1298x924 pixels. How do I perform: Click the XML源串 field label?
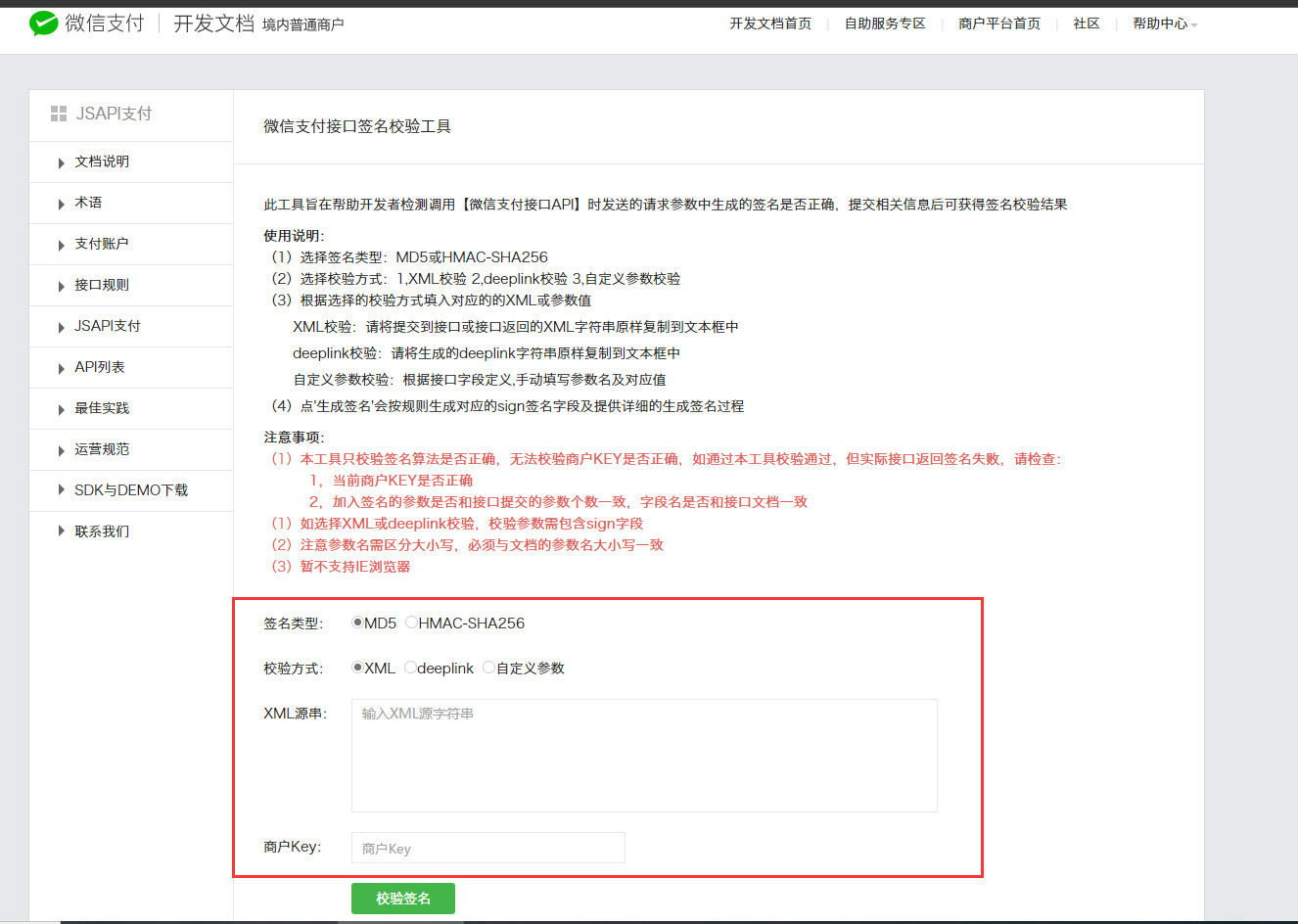pyautogui.click(x=295, y=714)
